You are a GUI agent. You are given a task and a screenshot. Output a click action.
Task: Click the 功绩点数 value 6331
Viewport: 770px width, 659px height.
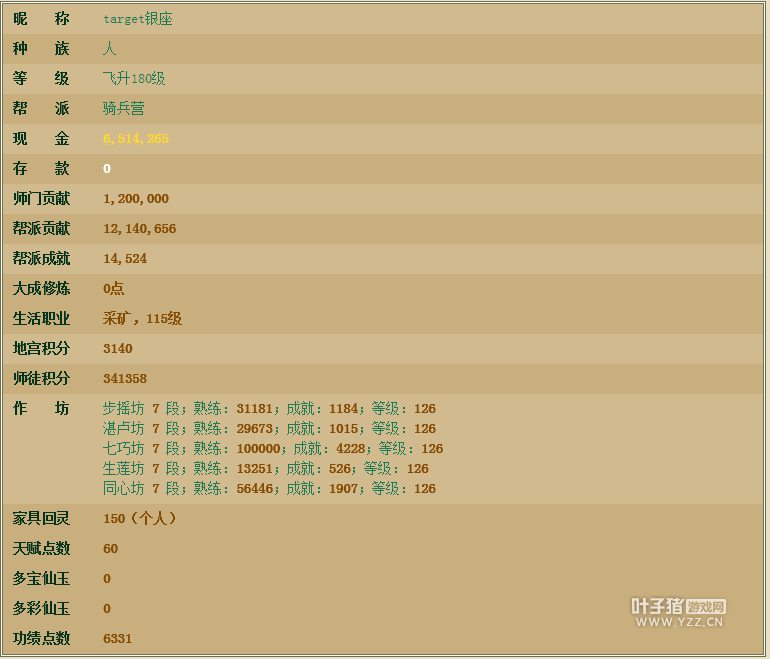click(118, 639)
